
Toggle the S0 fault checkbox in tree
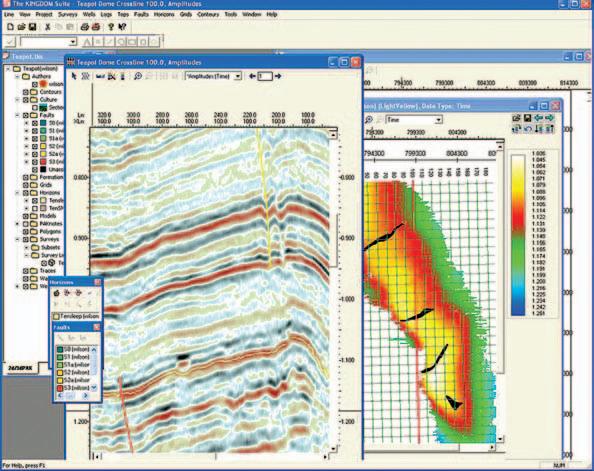tap(35, 123)
